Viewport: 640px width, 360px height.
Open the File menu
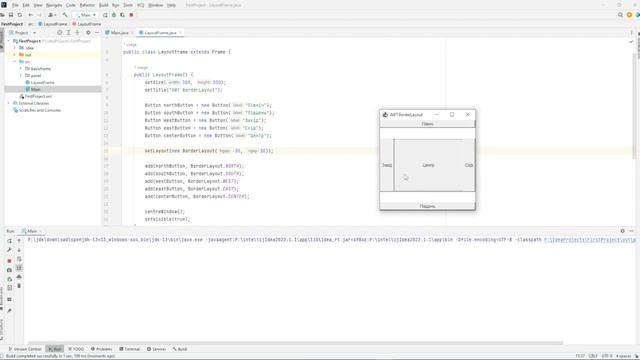(15, 5)
